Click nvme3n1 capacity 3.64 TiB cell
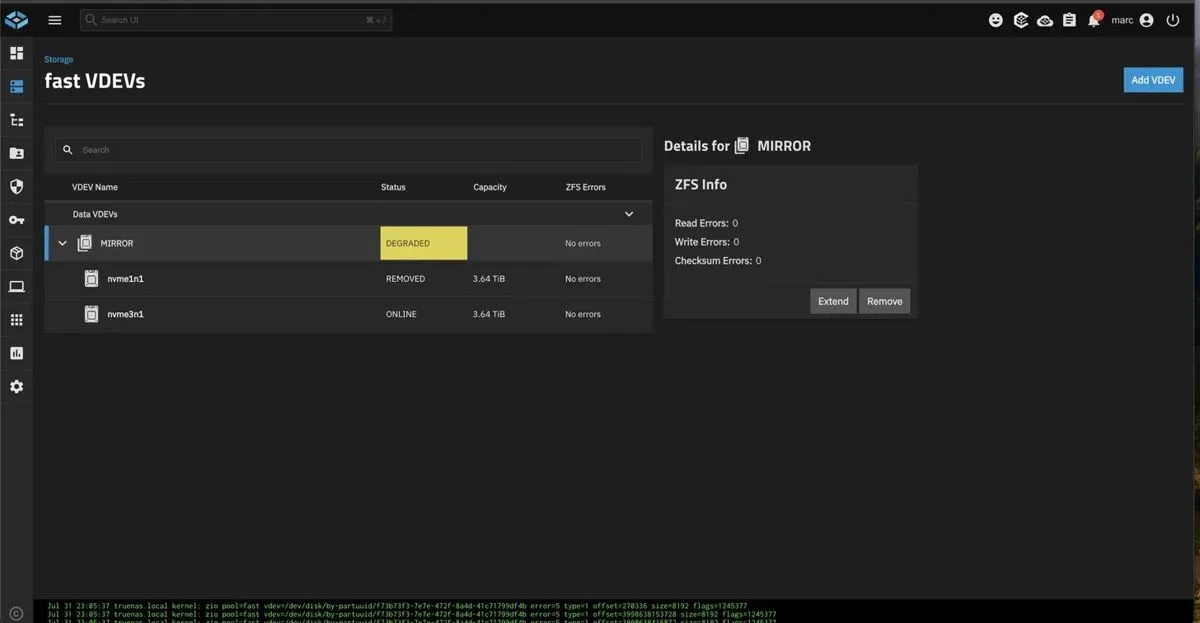1200x623 pixels. [x=489, y=314]
